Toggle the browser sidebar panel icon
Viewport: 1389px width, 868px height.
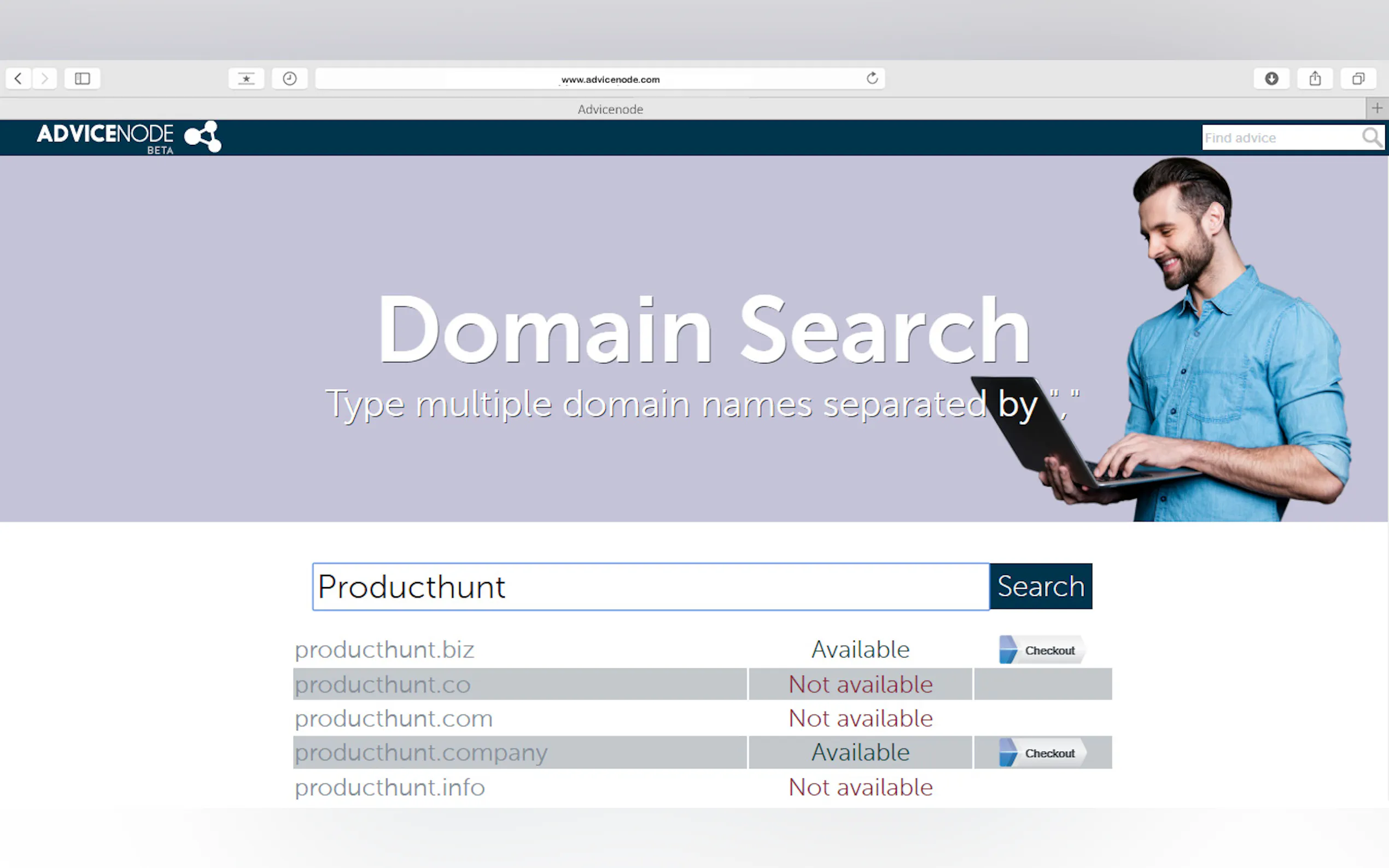coord(82,79)
